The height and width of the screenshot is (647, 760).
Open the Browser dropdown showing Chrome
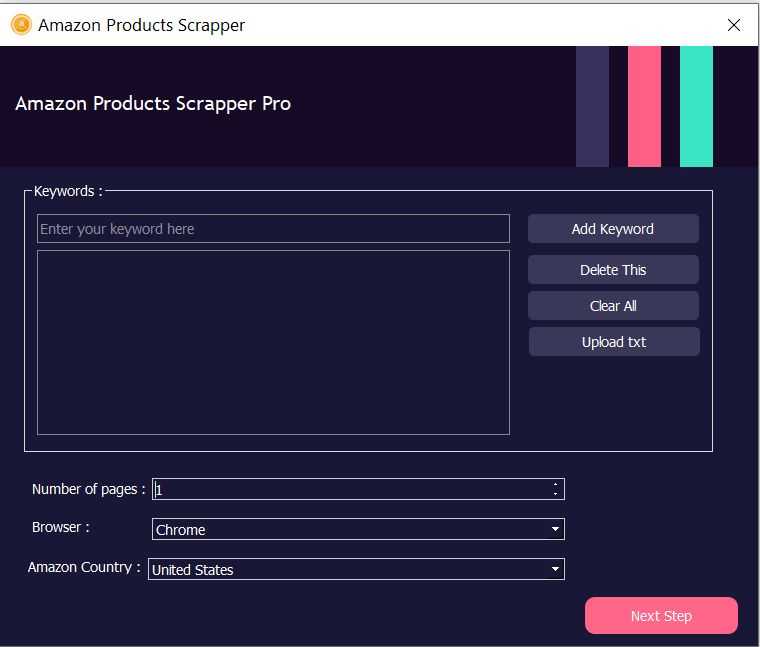tap(358, 529)
